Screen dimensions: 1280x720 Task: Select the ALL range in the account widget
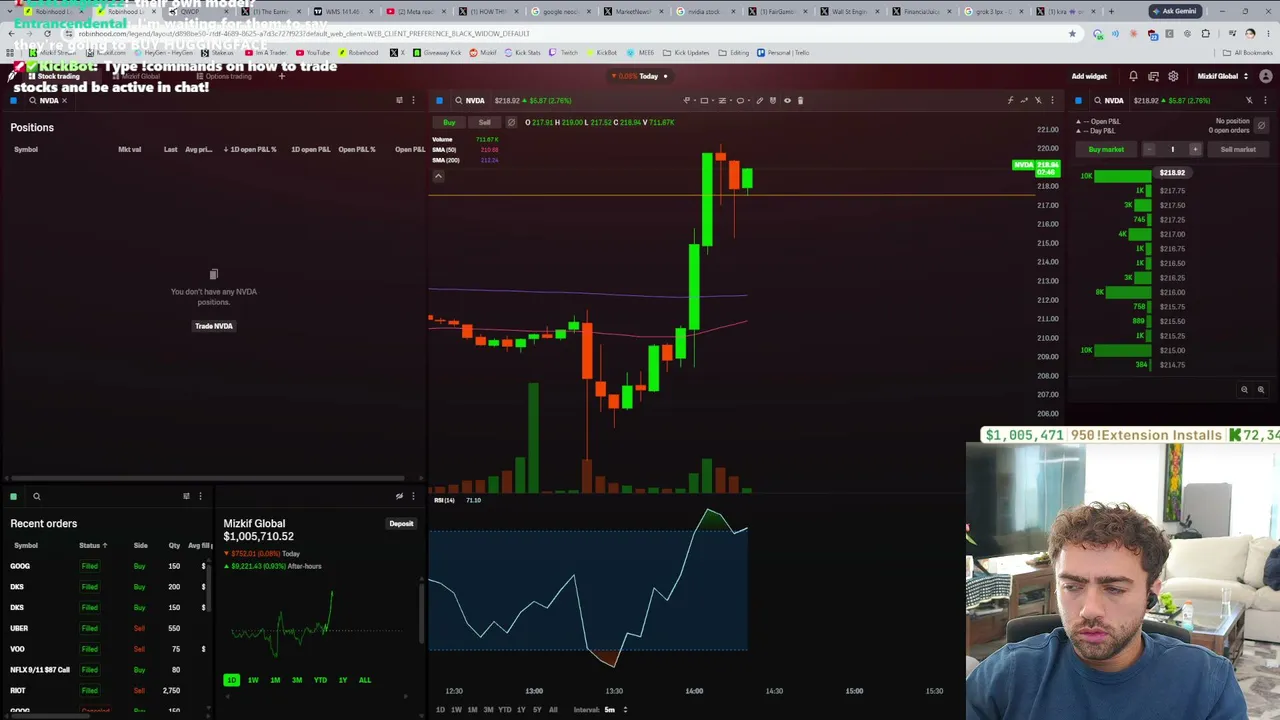point(365,680)
